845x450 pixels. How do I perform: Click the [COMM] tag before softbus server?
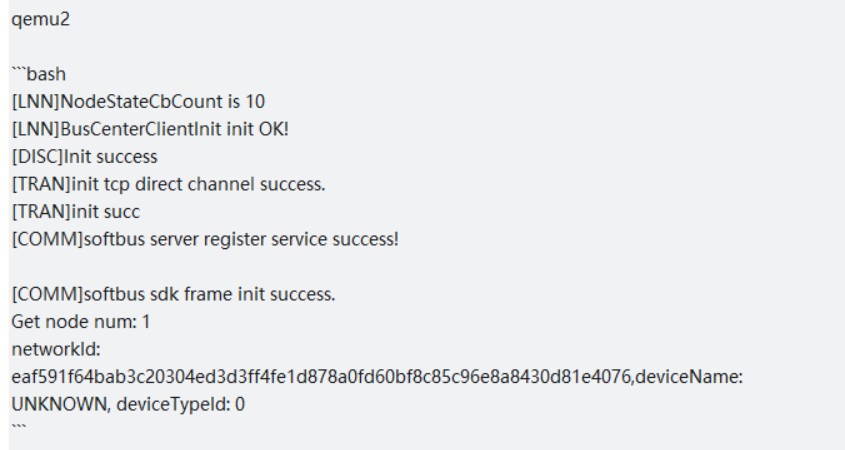coord(39,237)
